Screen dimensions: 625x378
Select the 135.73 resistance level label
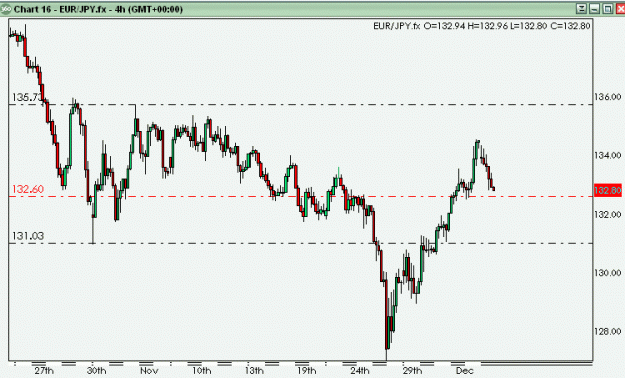click(x=27, y=97)
